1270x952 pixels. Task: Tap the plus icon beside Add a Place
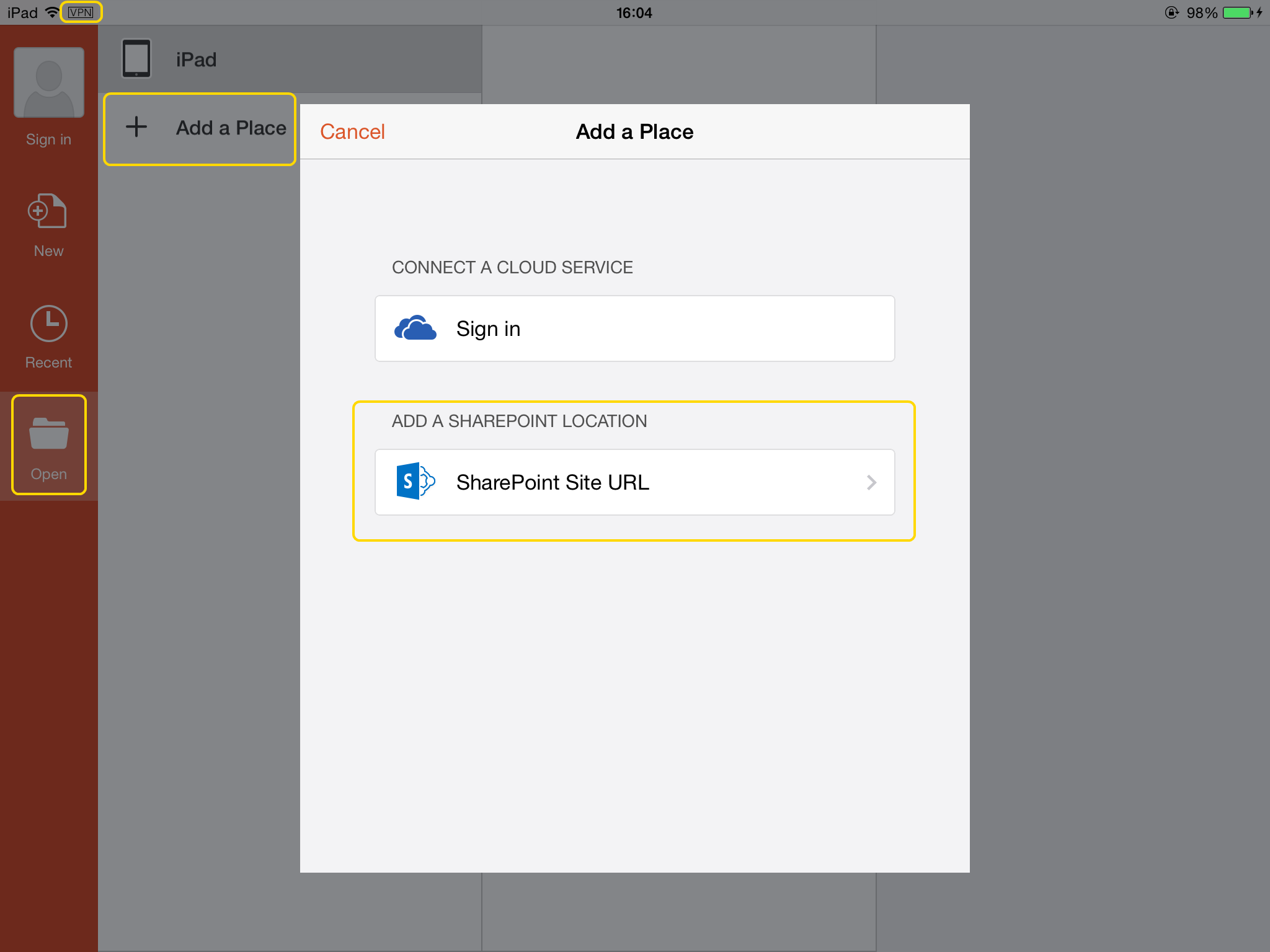[136, 127]
